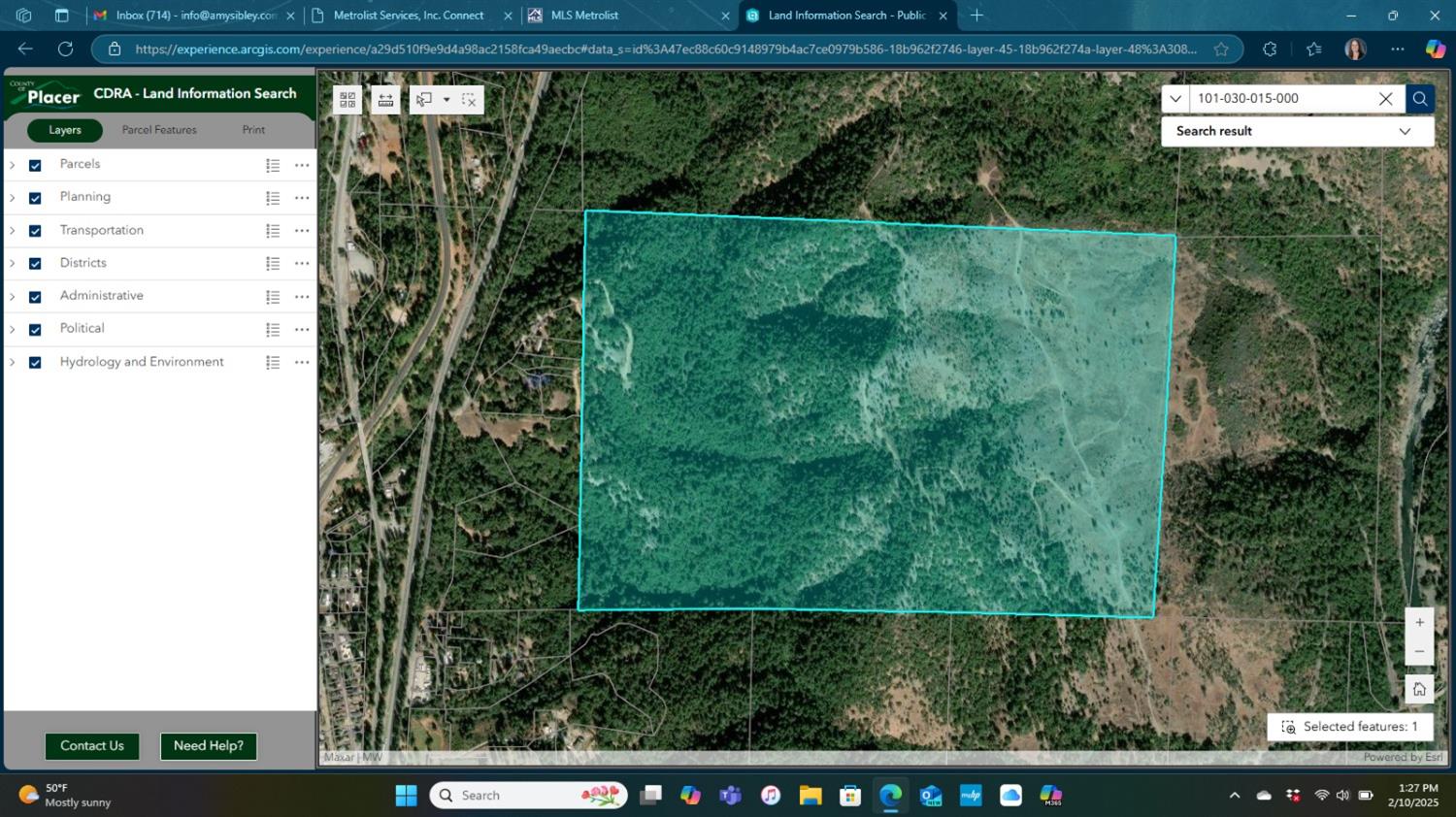Open more options for Planning layer

tap(302, 198)
